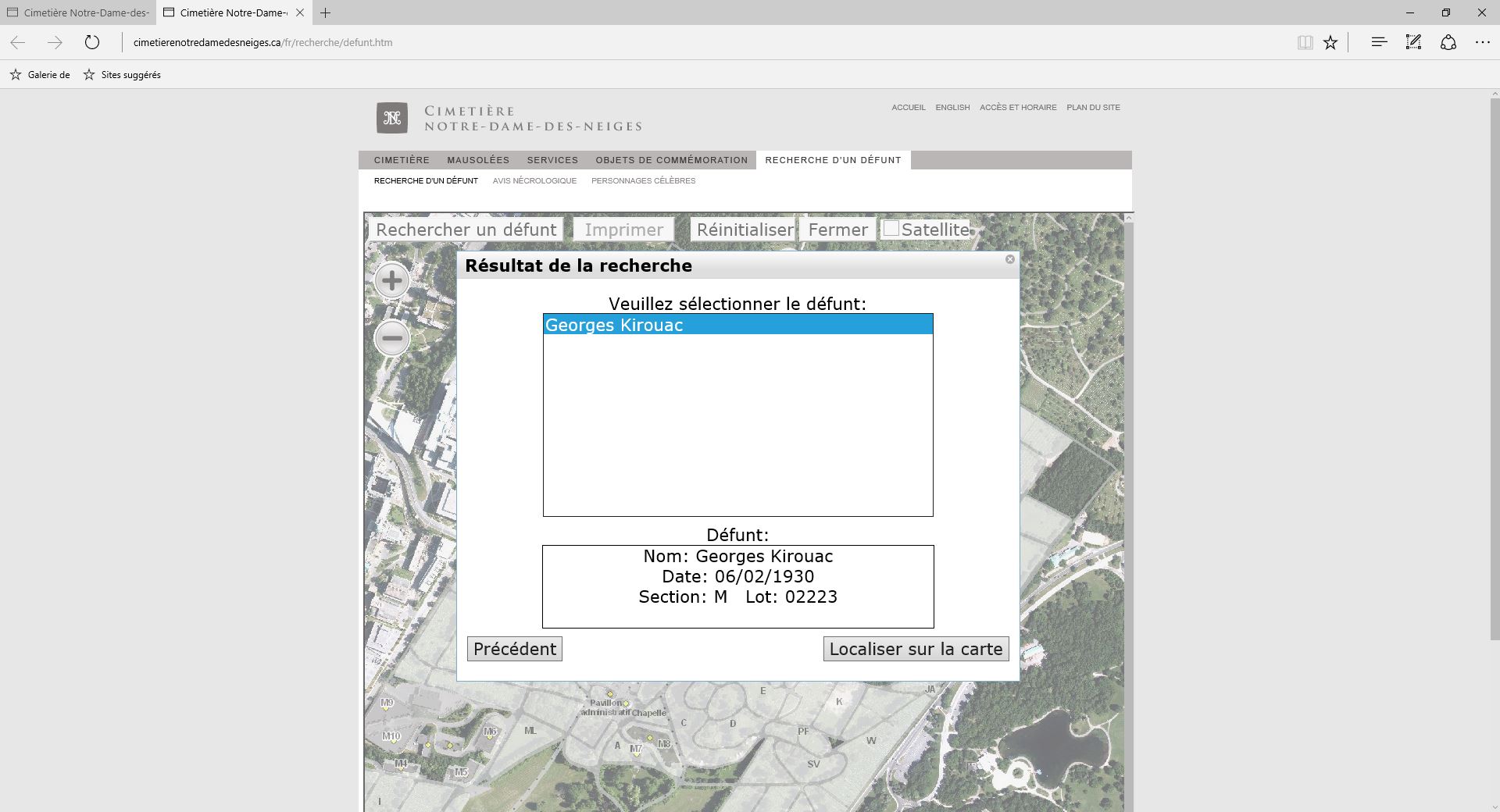
Task: Click the Précédent button
Action: click(515, 649)
